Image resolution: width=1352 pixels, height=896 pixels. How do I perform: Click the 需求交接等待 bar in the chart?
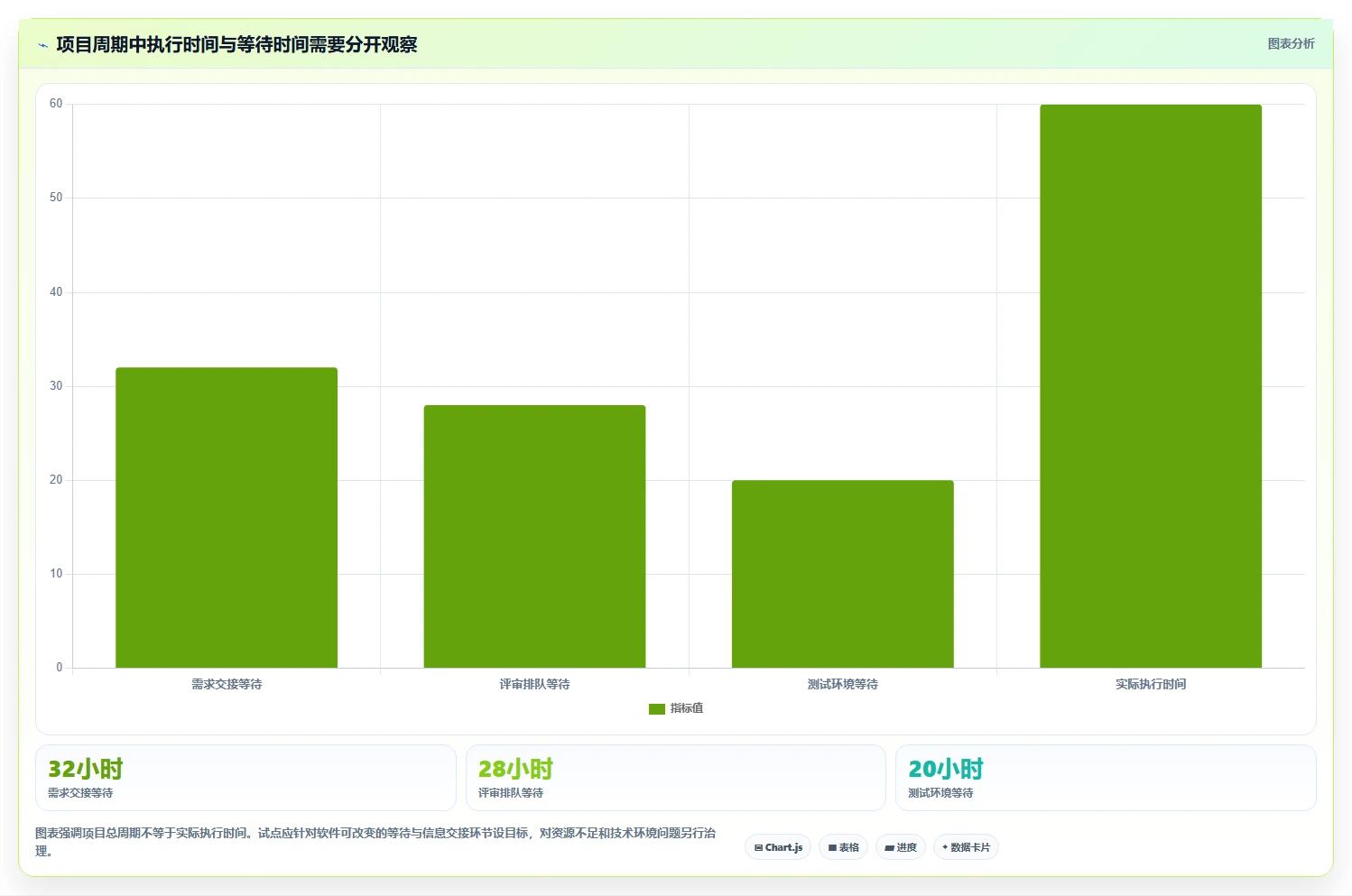pyautogui.click(x=227, y=518)
